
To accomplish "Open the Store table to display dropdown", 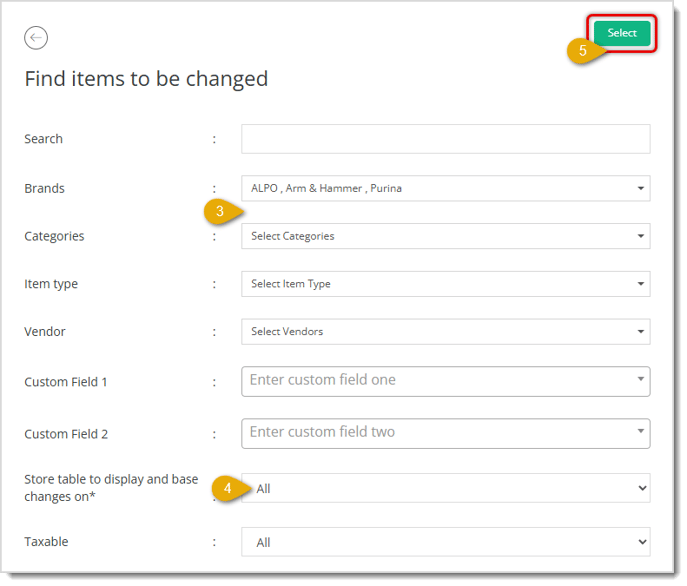I will 448,490.
